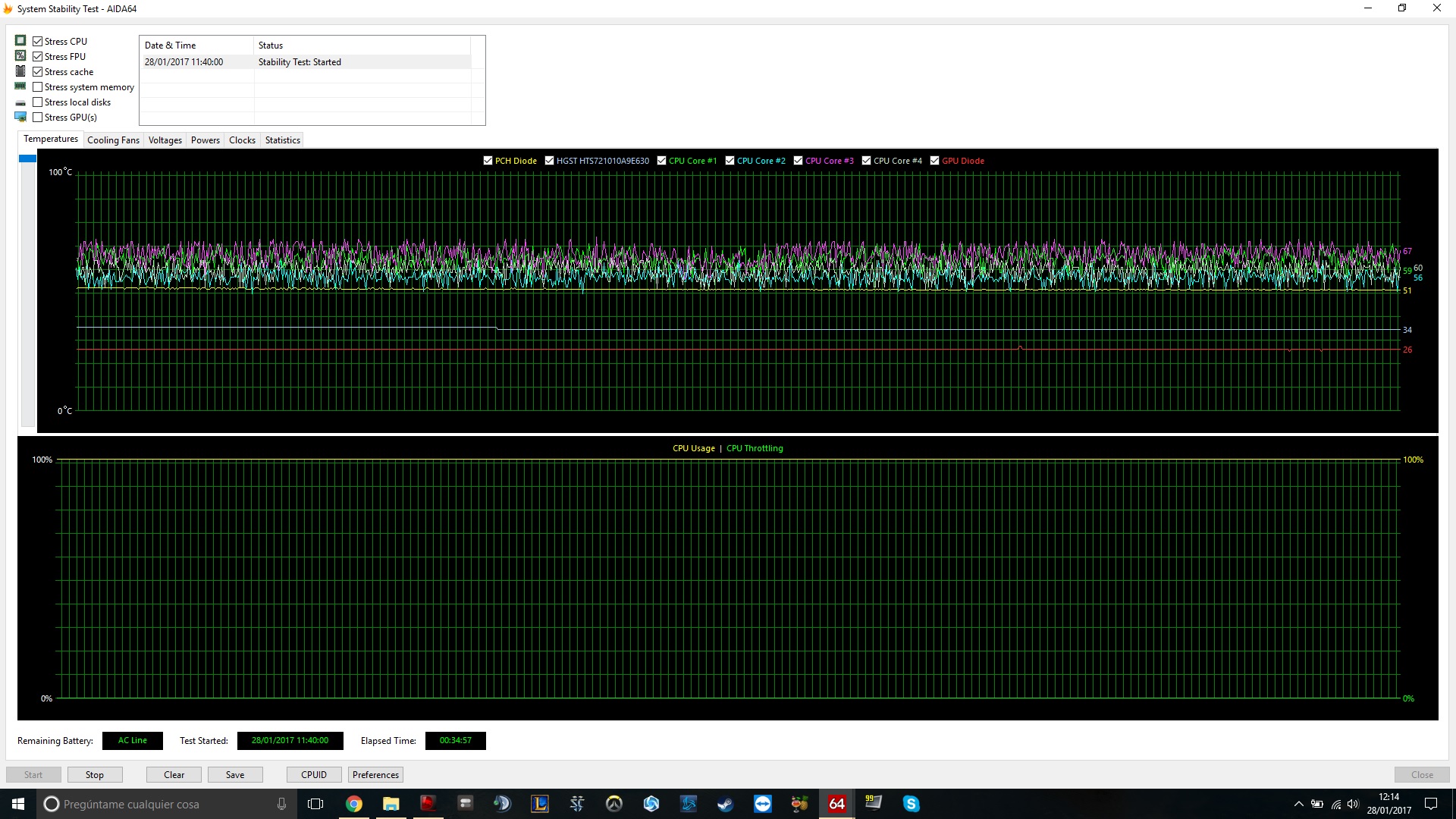Open File Explorer from the taskbar
This screenshot has height=819, width=1456.
tap(391, 804)
